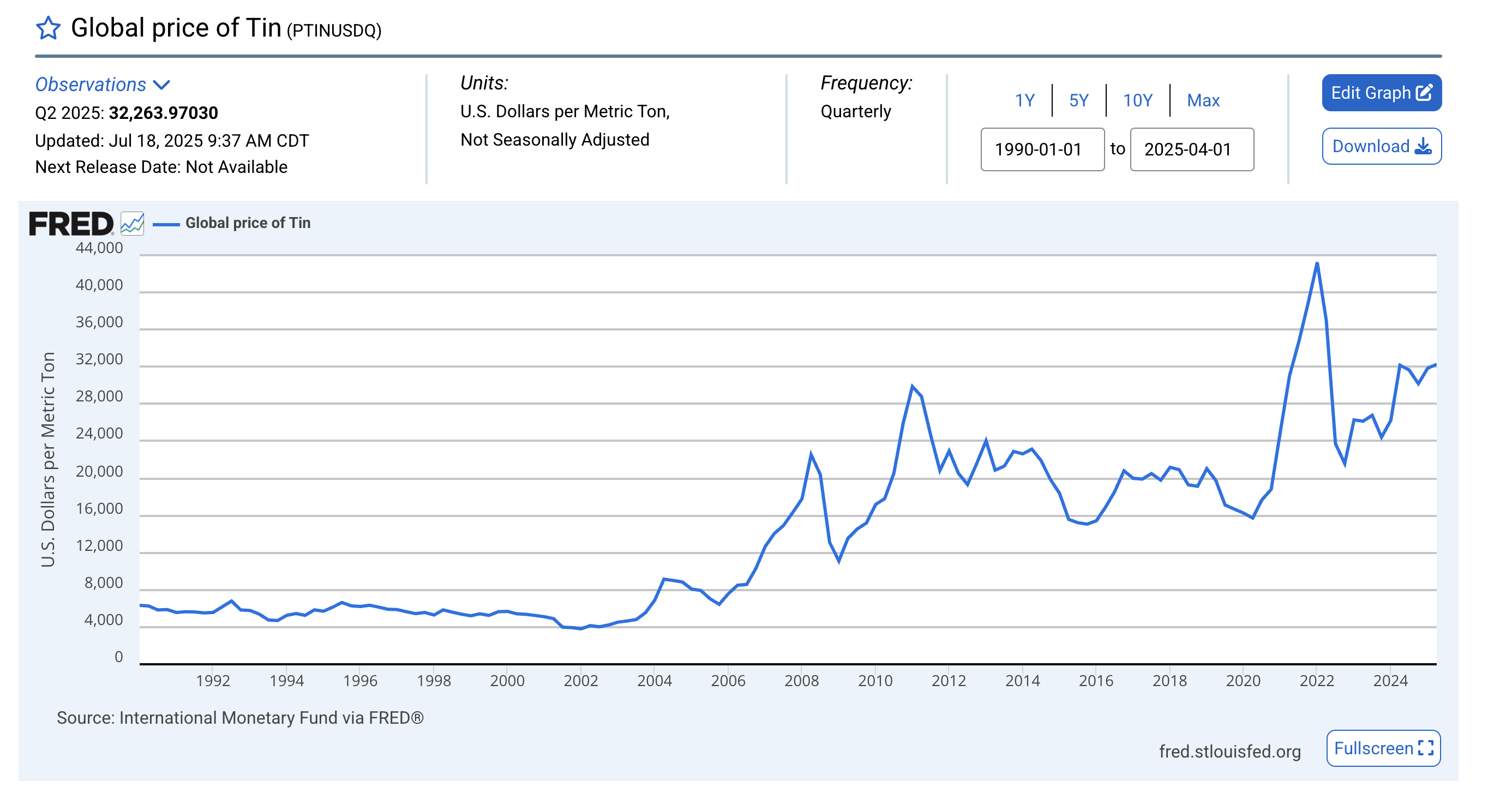Open the chart in Fullscreen

tap(1383, 748)
